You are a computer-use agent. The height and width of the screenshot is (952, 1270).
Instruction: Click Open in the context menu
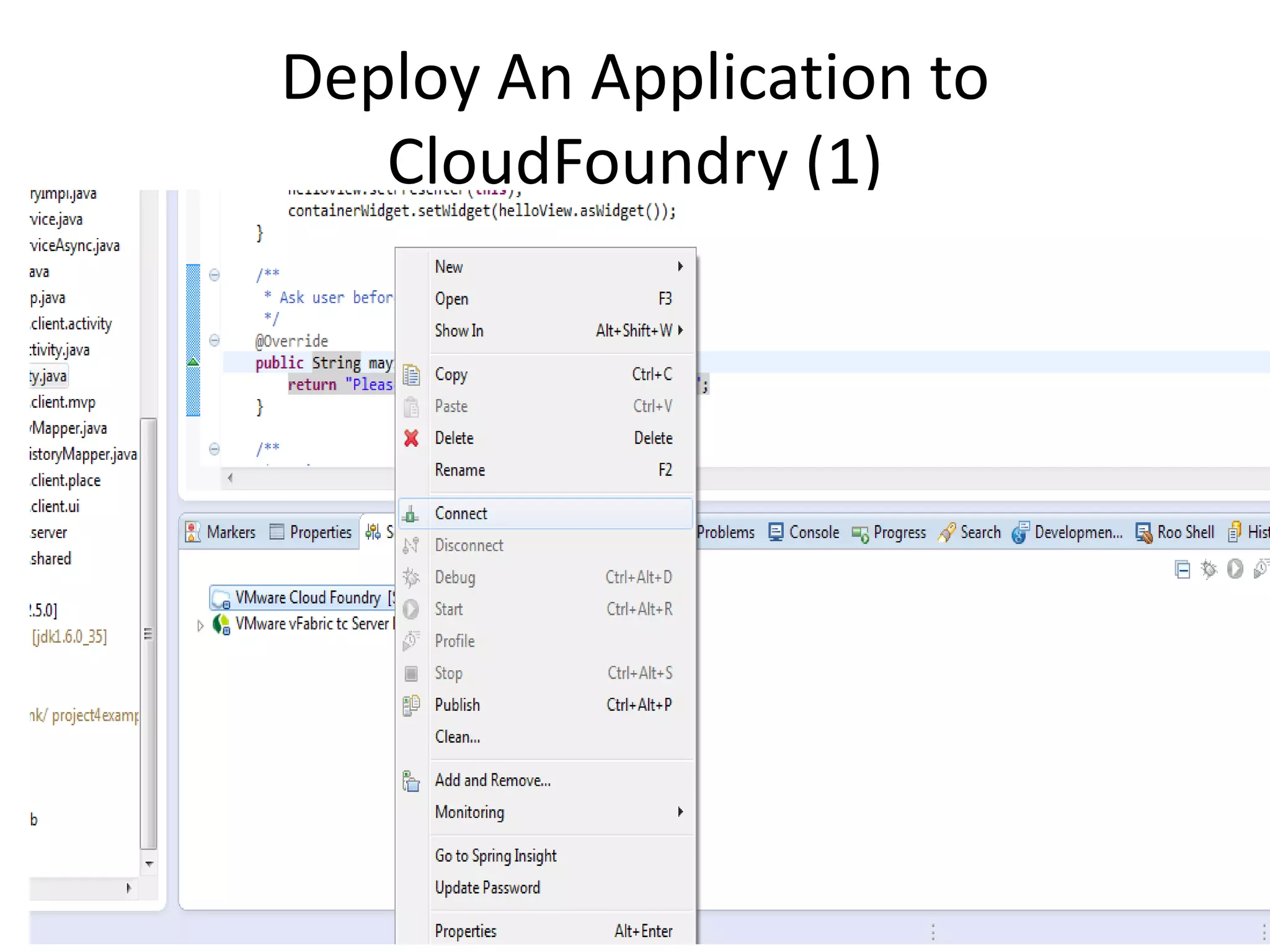click(545, 299)
